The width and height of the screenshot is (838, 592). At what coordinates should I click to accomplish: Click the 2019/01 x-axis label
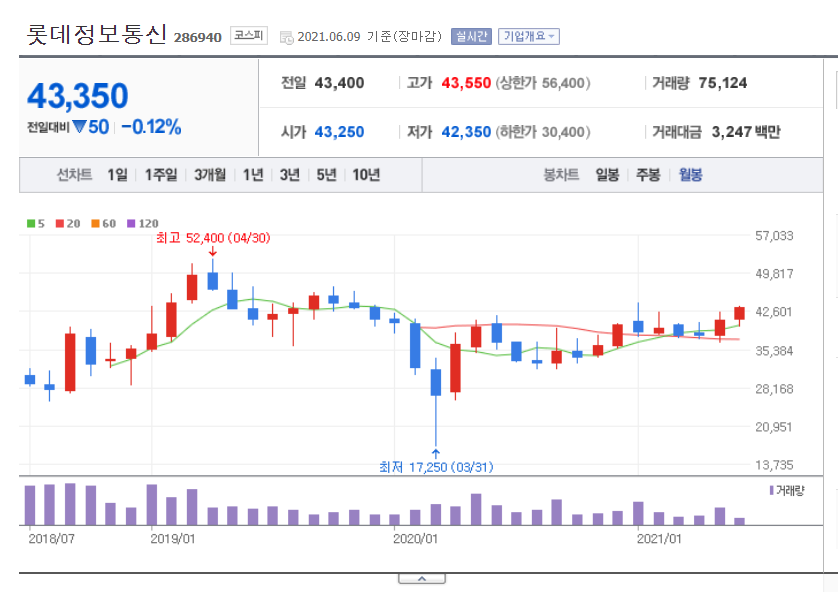pyautogui.click(x=173, y=539)
